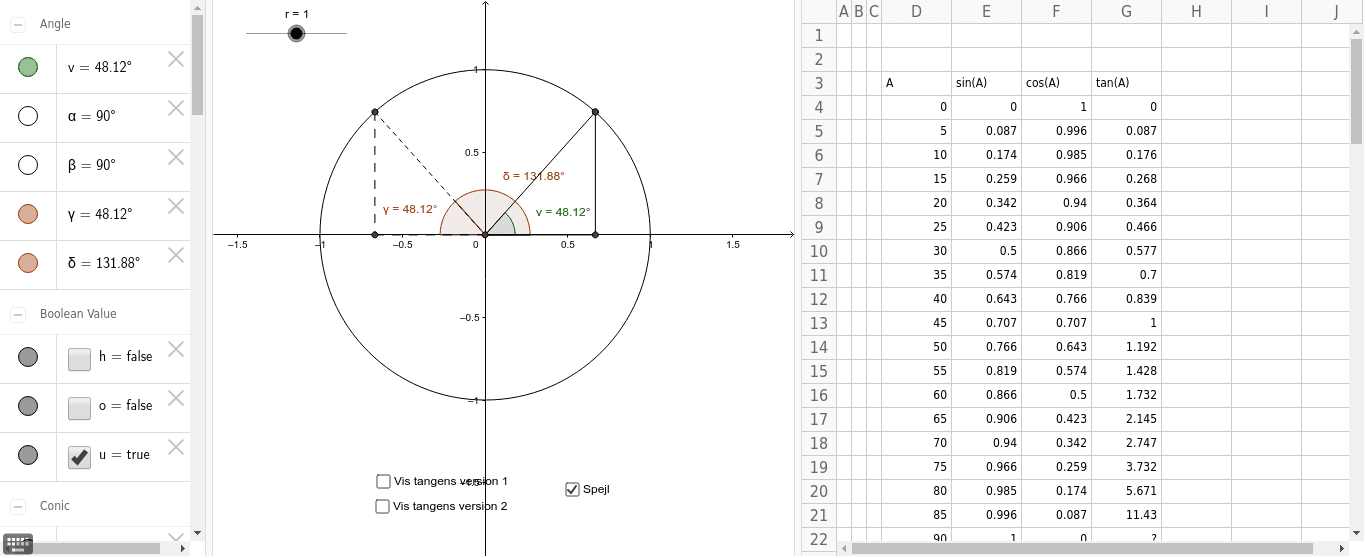
Task: Select the point on circle upper right
Action: coord(595,112)
